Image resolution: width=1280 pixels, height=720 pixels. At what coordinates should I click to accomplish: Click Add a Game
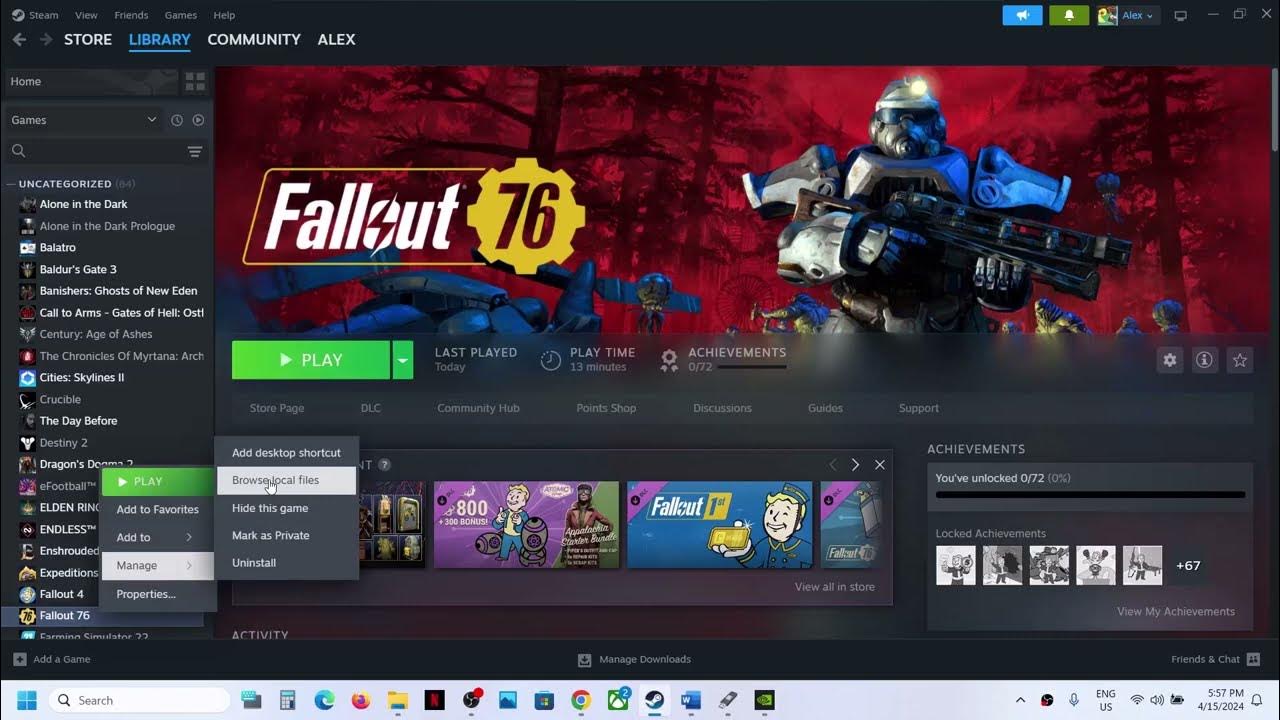point(52,660)
